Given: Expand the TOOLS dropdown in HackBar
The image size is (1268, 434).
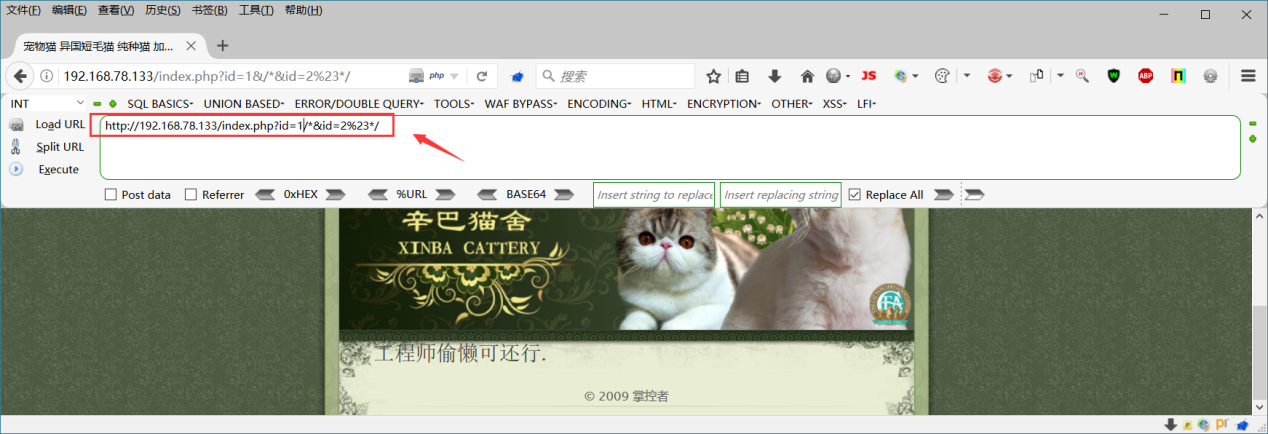Looking at the screenshot, I should tap(455, 103).
